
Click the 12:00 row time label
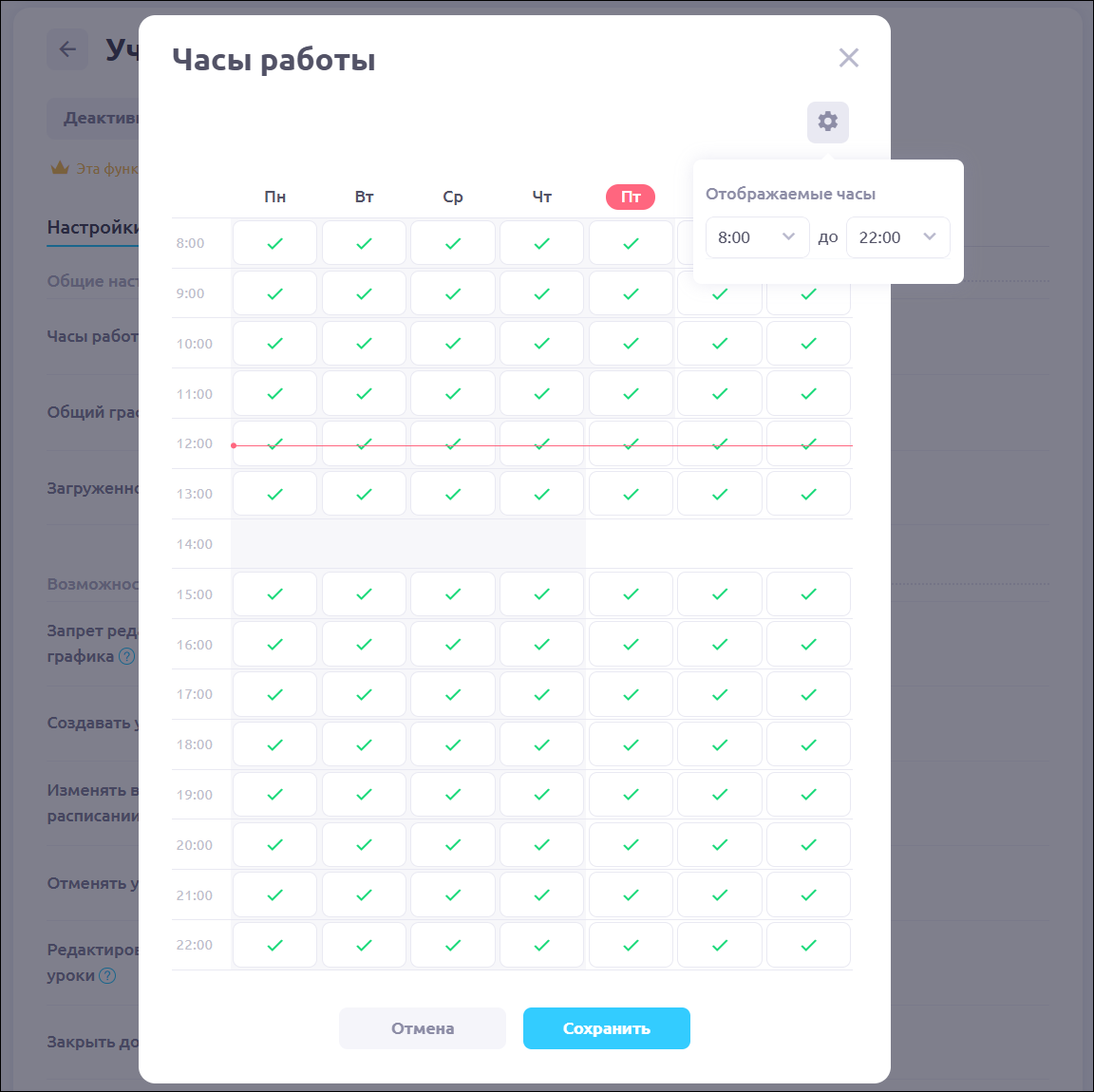(194, 443)
